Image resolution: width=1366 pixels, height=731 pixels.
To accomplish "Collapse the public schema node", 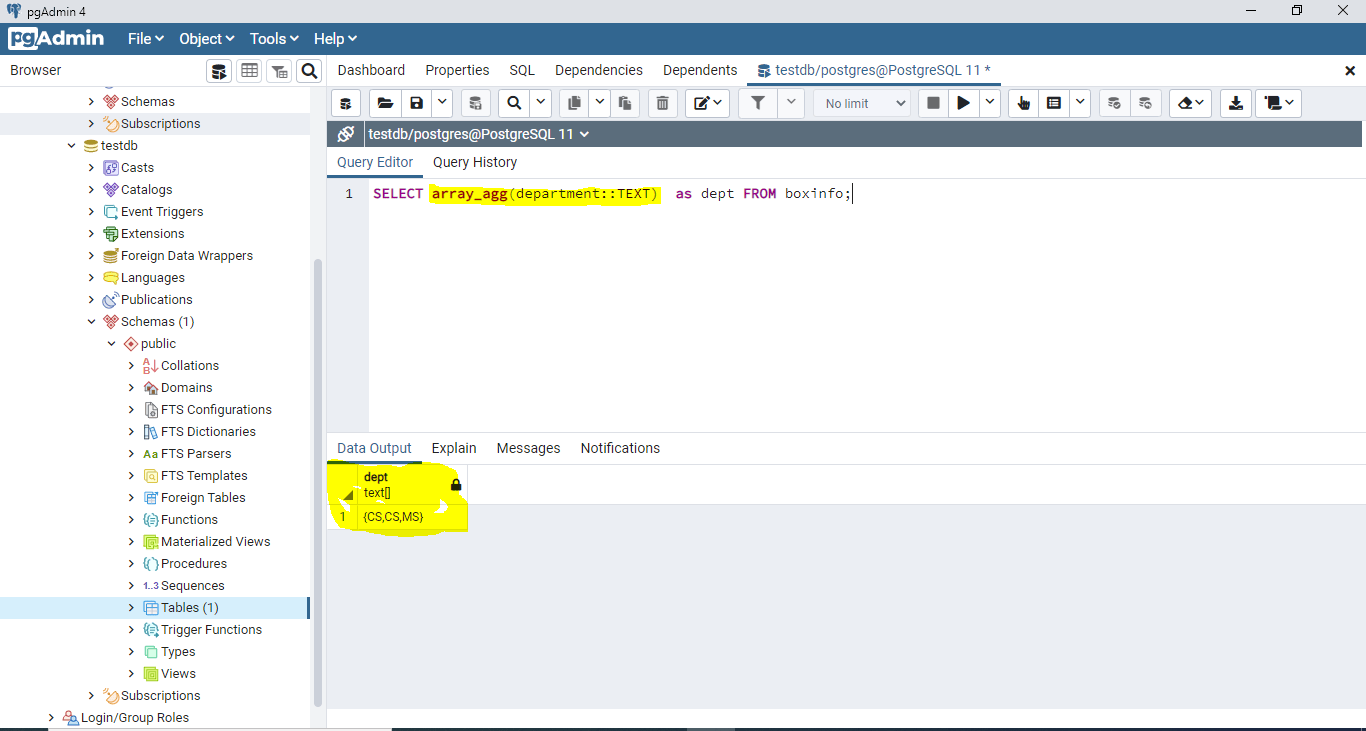I will pos(112,344).
